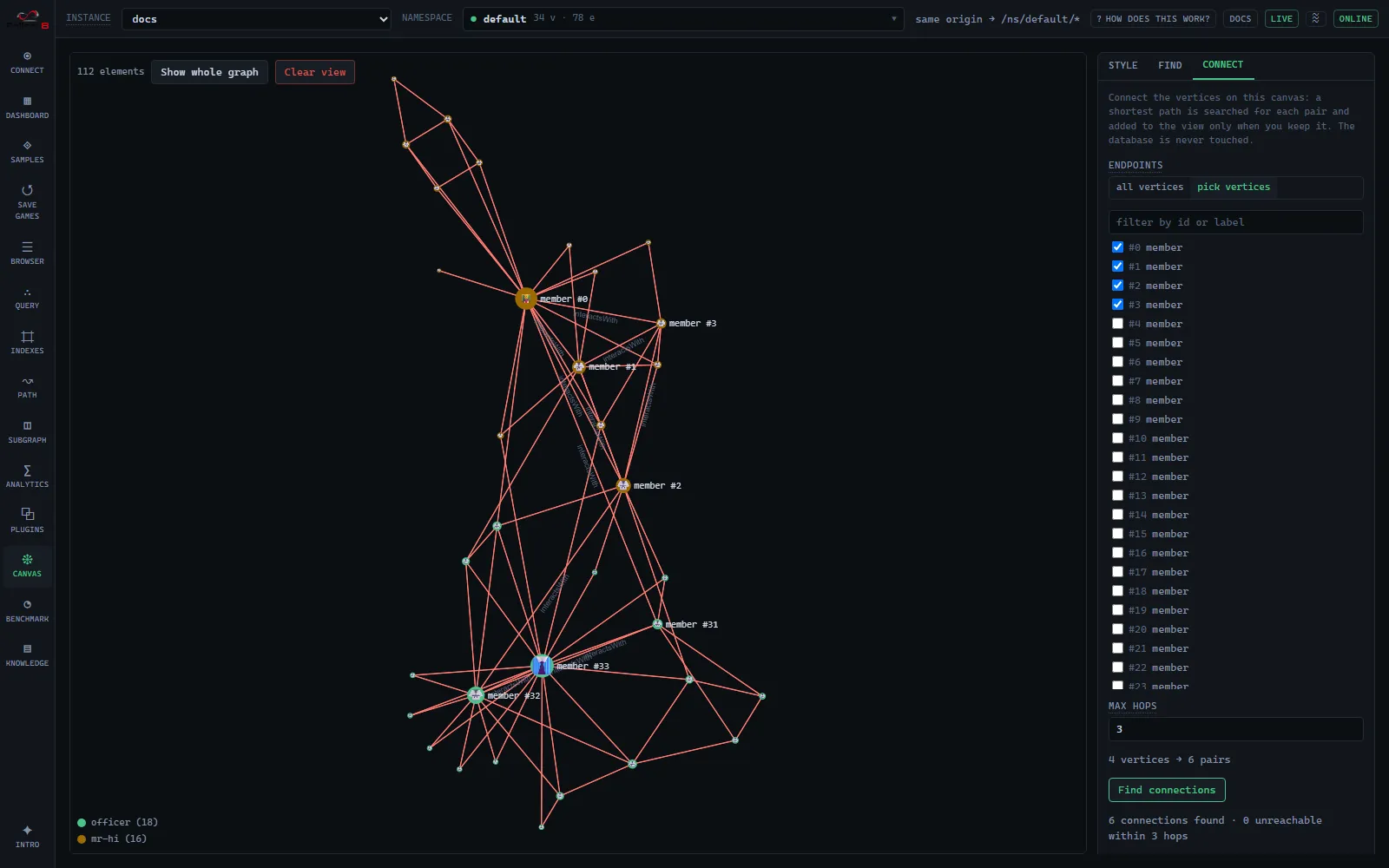Check the #10 member checkbox
This screenshot has width=1389, height=868.
(1117, 438)
